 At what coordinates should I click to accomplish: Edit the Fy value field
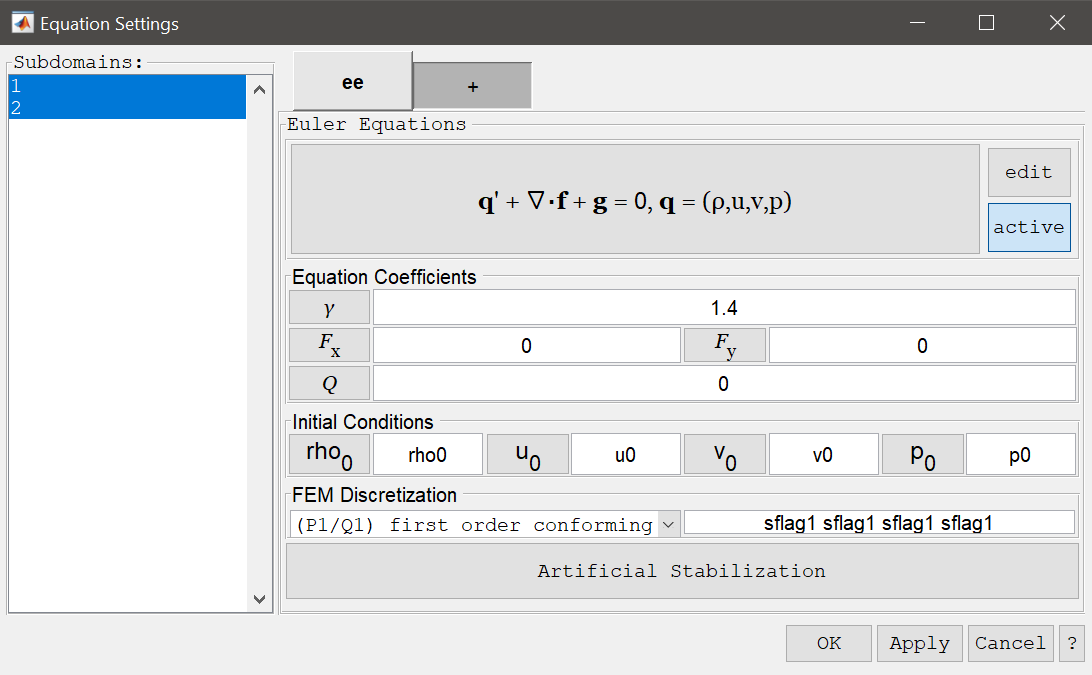922,346
